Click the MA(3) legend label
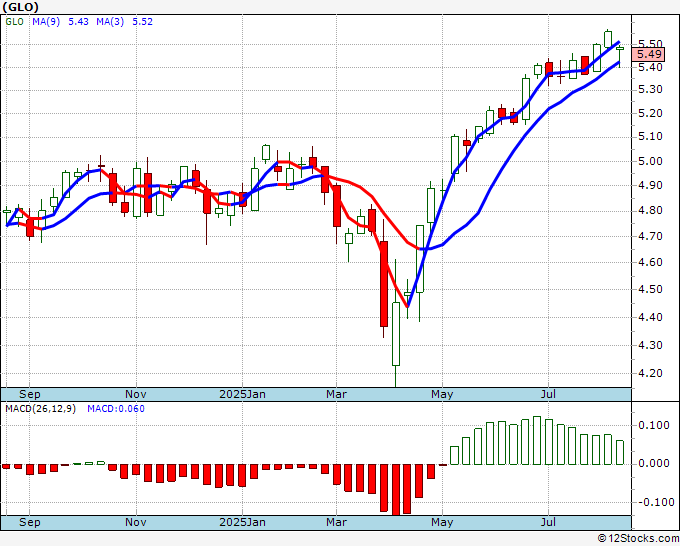The image size is (680, 546). click(110, 22)
